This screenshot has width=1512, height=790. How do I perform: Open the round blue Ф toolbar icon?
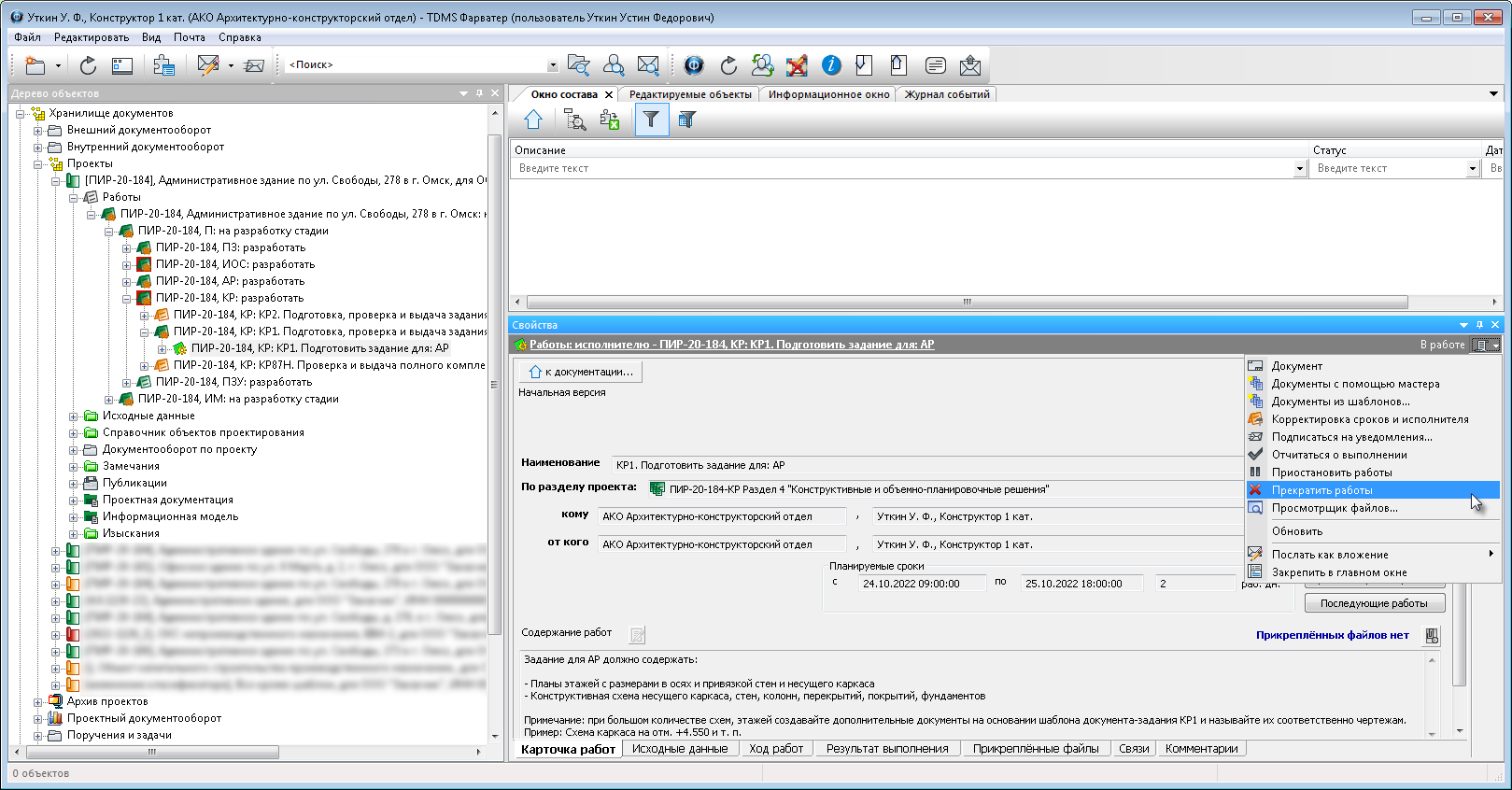694,64
